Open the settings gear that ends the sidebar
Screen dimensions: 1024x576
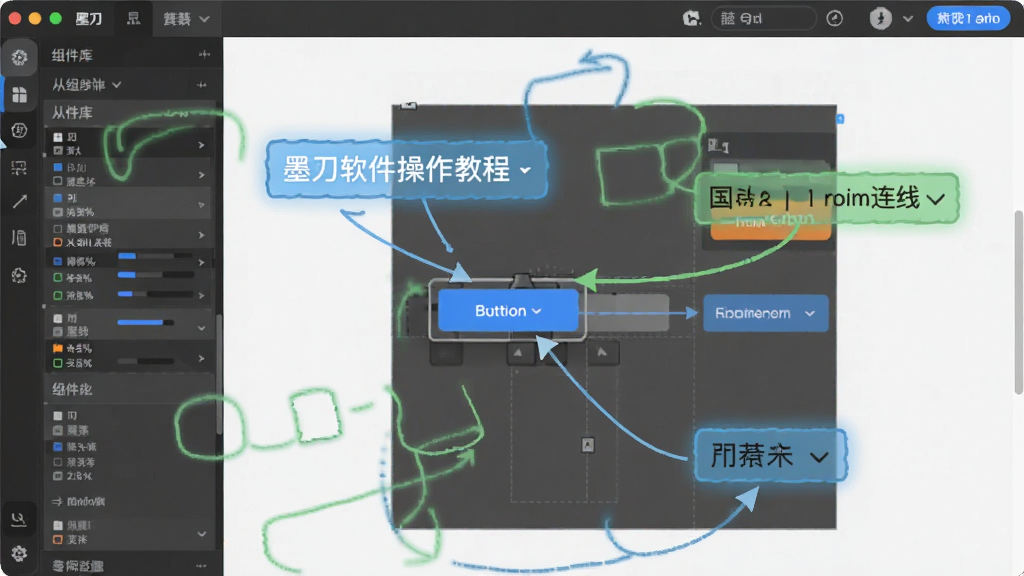click(x=18, y=554)
